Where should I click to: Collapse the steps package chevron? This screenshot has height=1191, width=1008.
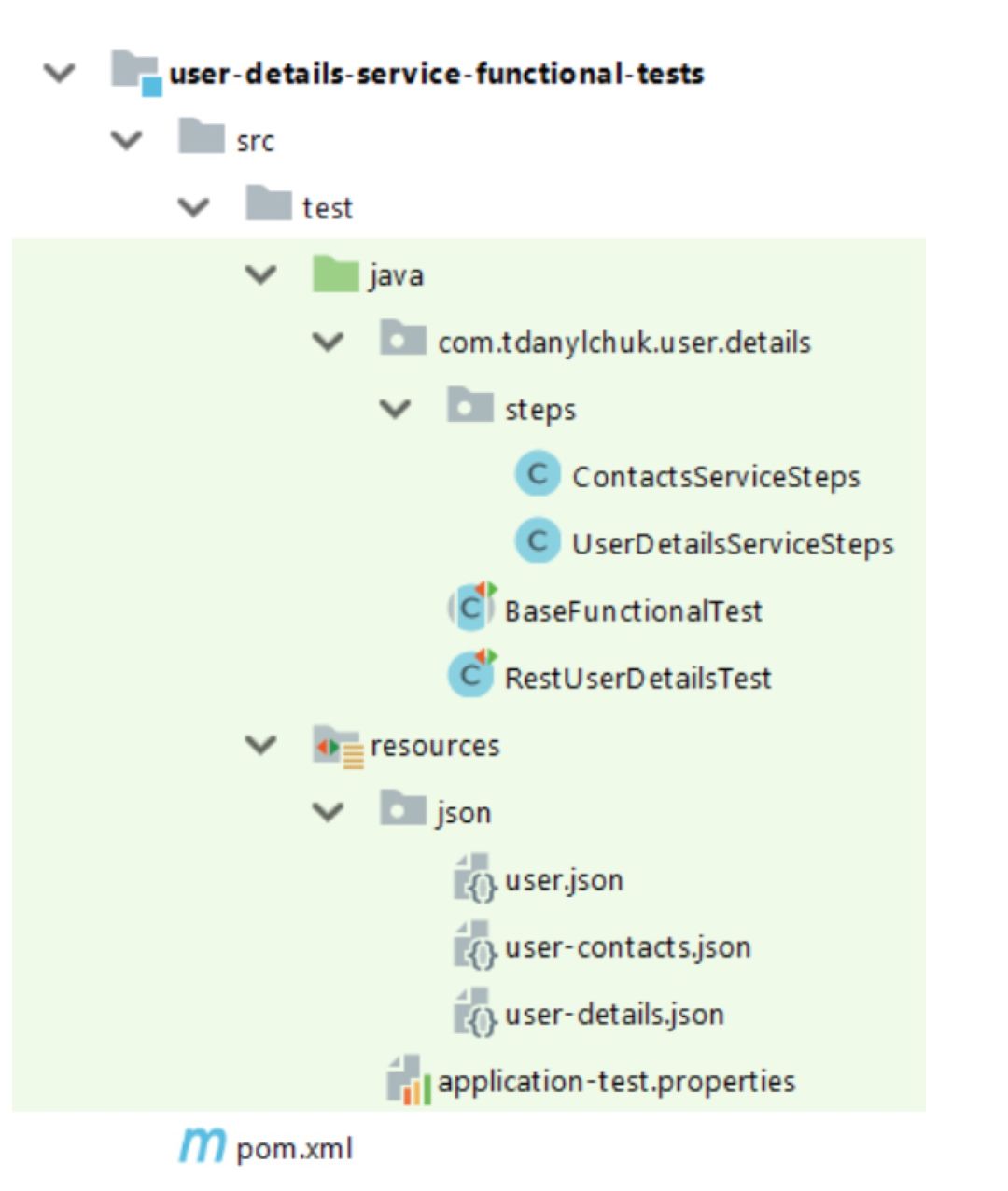396,409
